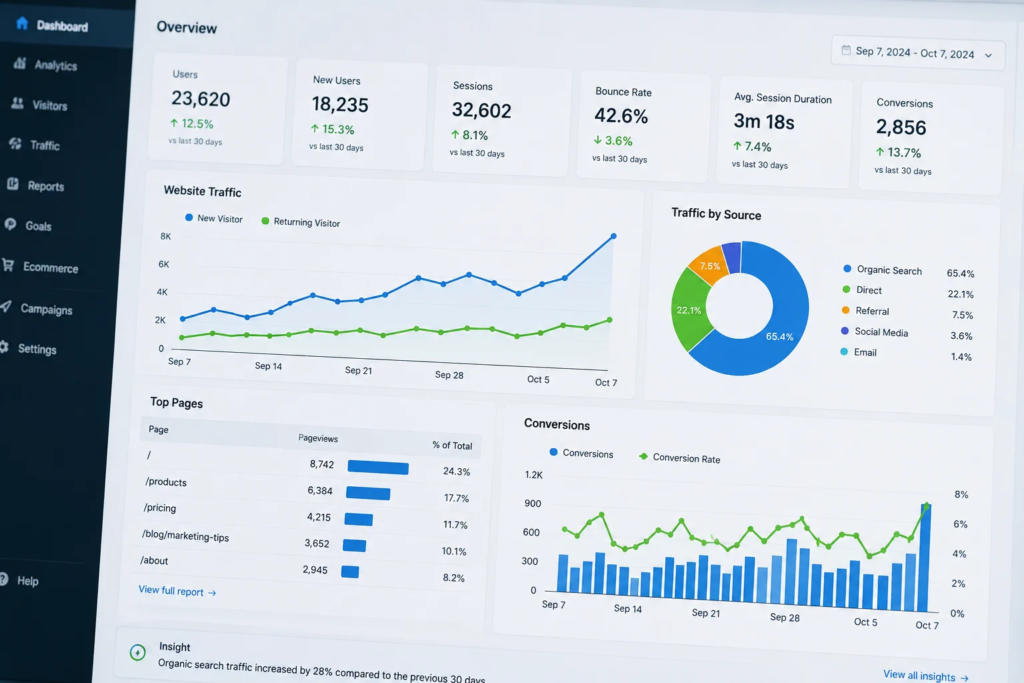Click the Visitors people icon
1024x683 pixels.
[x=18, y=103]
